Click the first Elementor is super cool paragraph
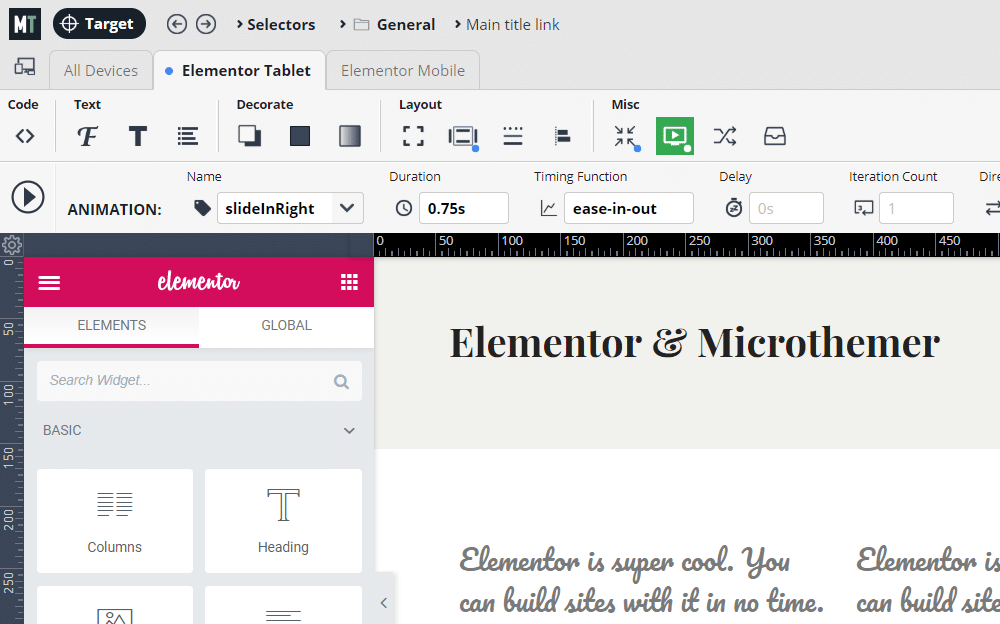 [641, 581]
